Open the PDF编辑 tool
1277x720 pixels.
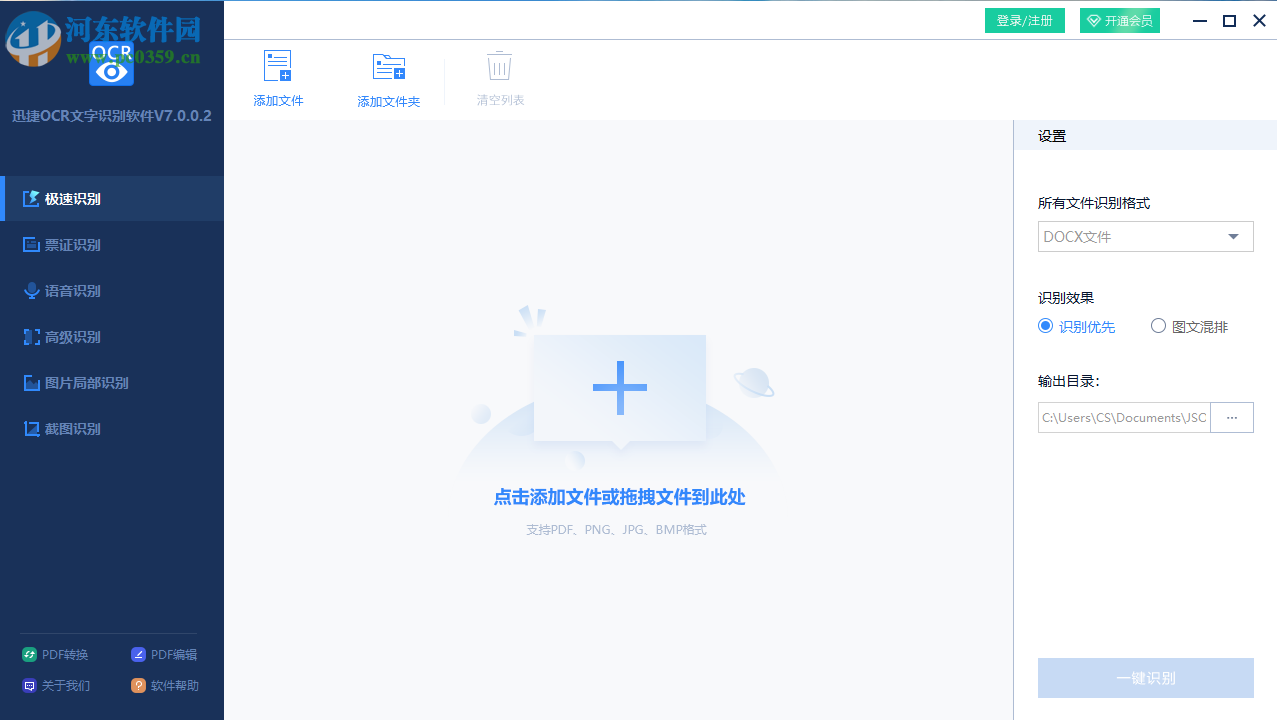tap(169, 654)
